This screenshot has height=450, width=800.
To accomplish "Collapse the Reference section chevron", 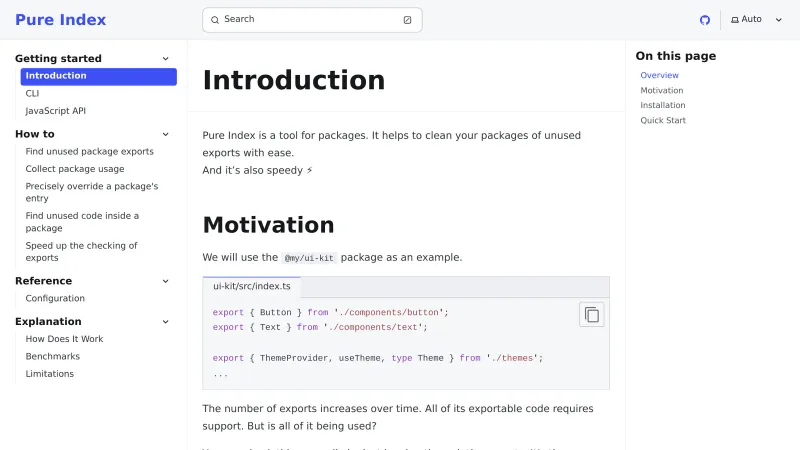I will [x=166, y=281].
